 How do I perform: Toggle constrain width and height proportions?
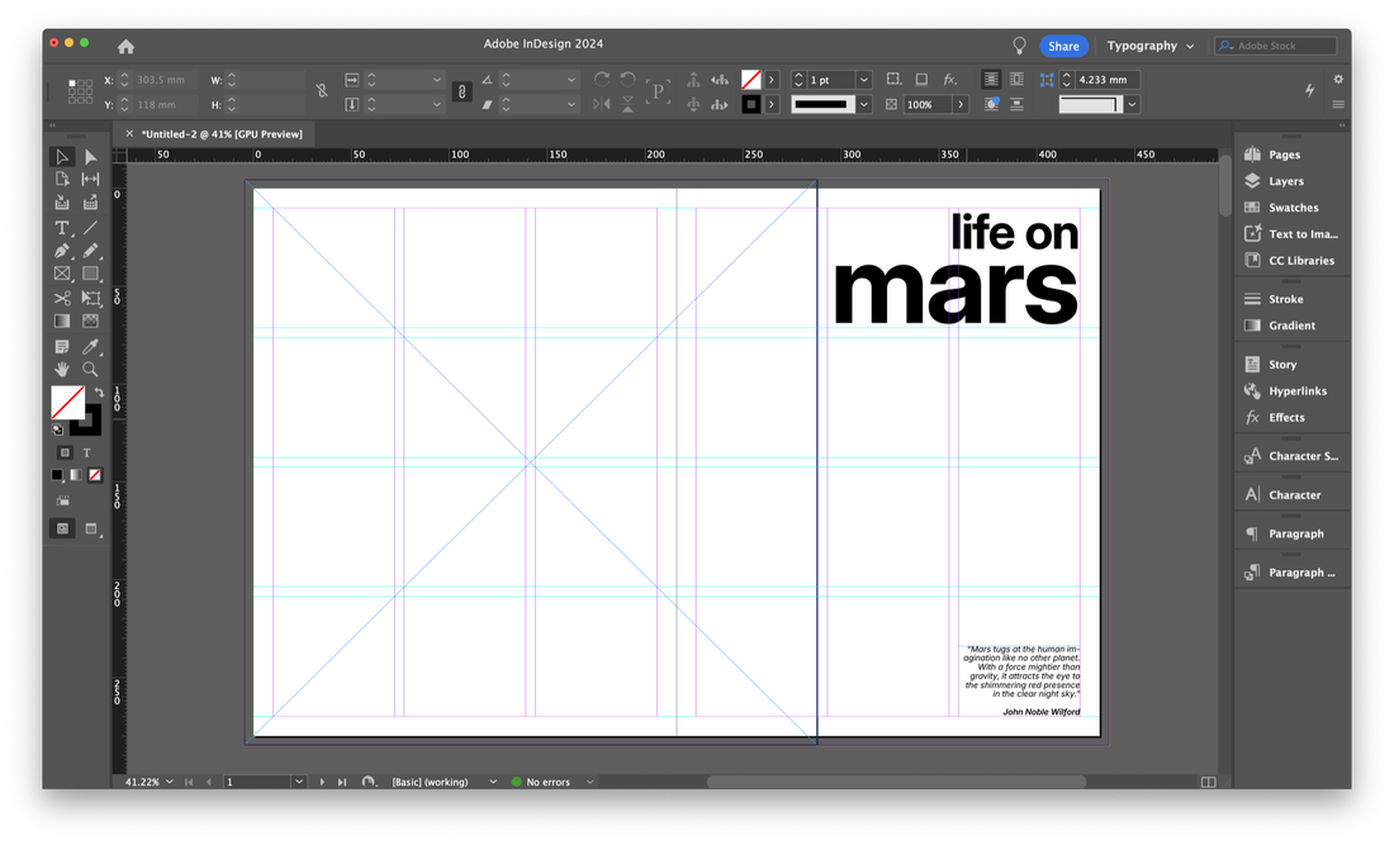tap(322, 91)
